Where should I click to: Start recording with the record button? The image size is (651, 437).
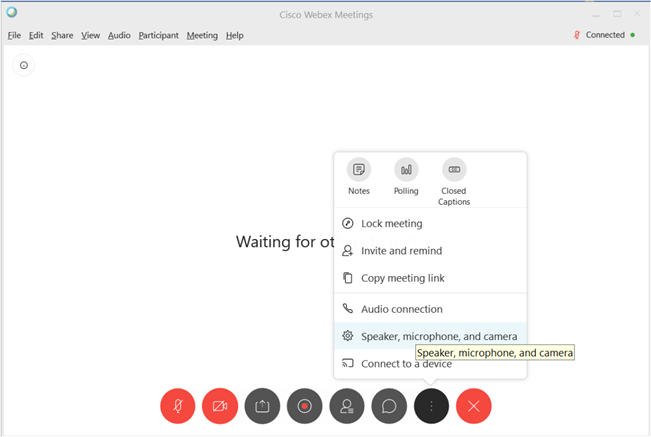[304, 406]
